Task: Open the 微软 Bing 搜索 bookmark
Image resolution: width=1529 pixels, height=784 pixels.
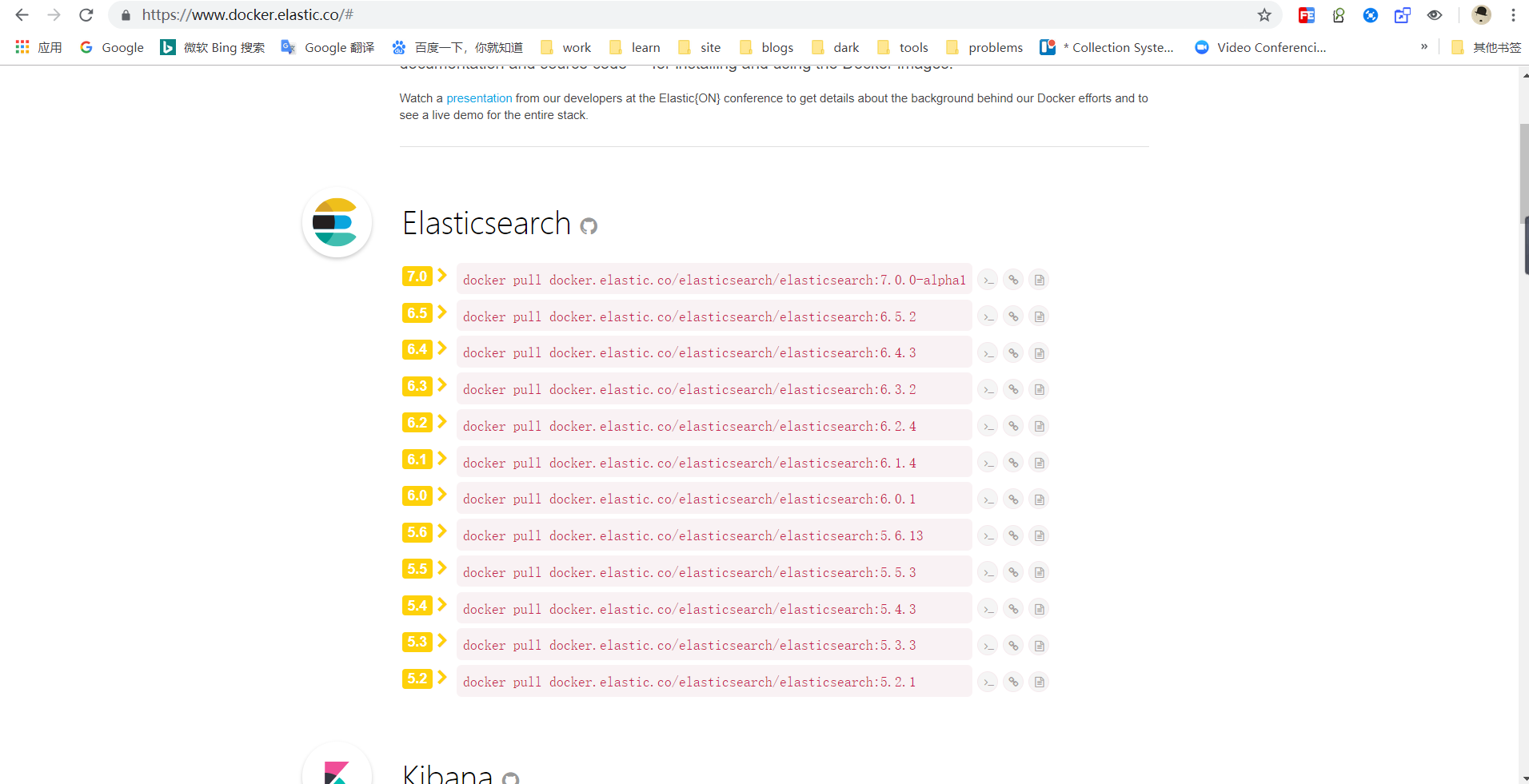Action: [x=213, y=47]
